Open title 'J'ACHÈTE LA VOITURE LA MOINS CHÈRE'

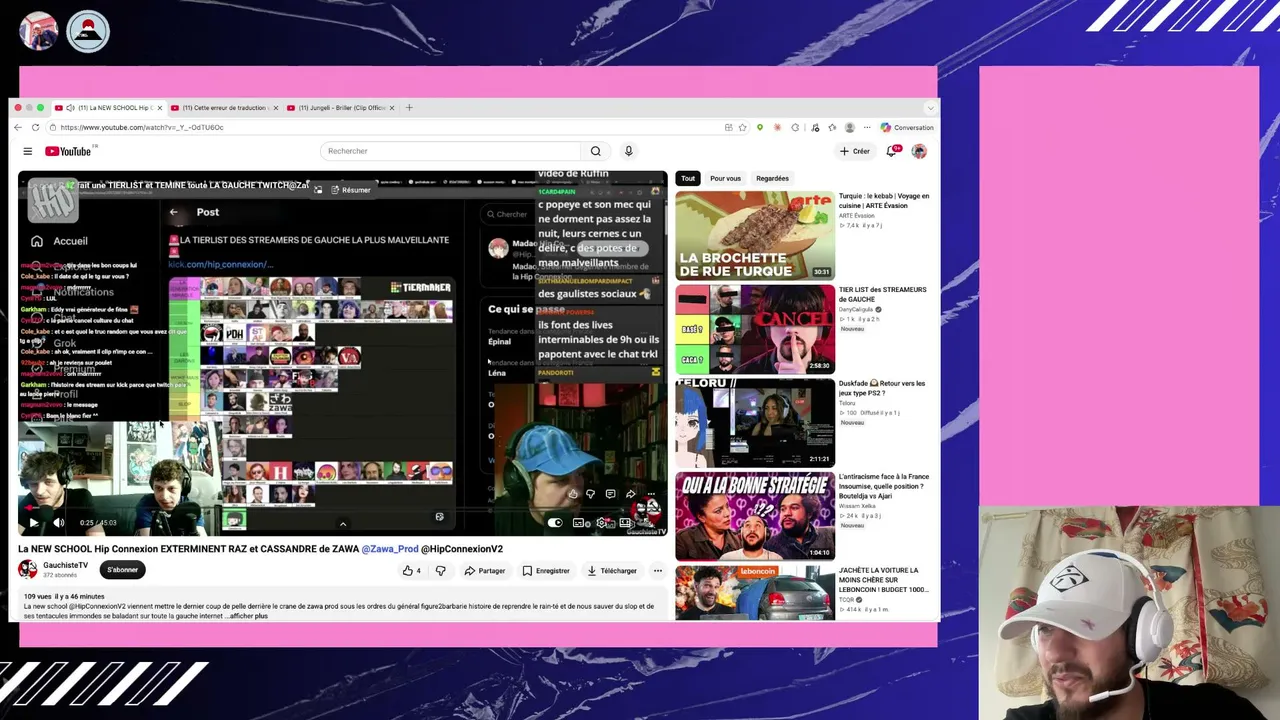[884, 579]
